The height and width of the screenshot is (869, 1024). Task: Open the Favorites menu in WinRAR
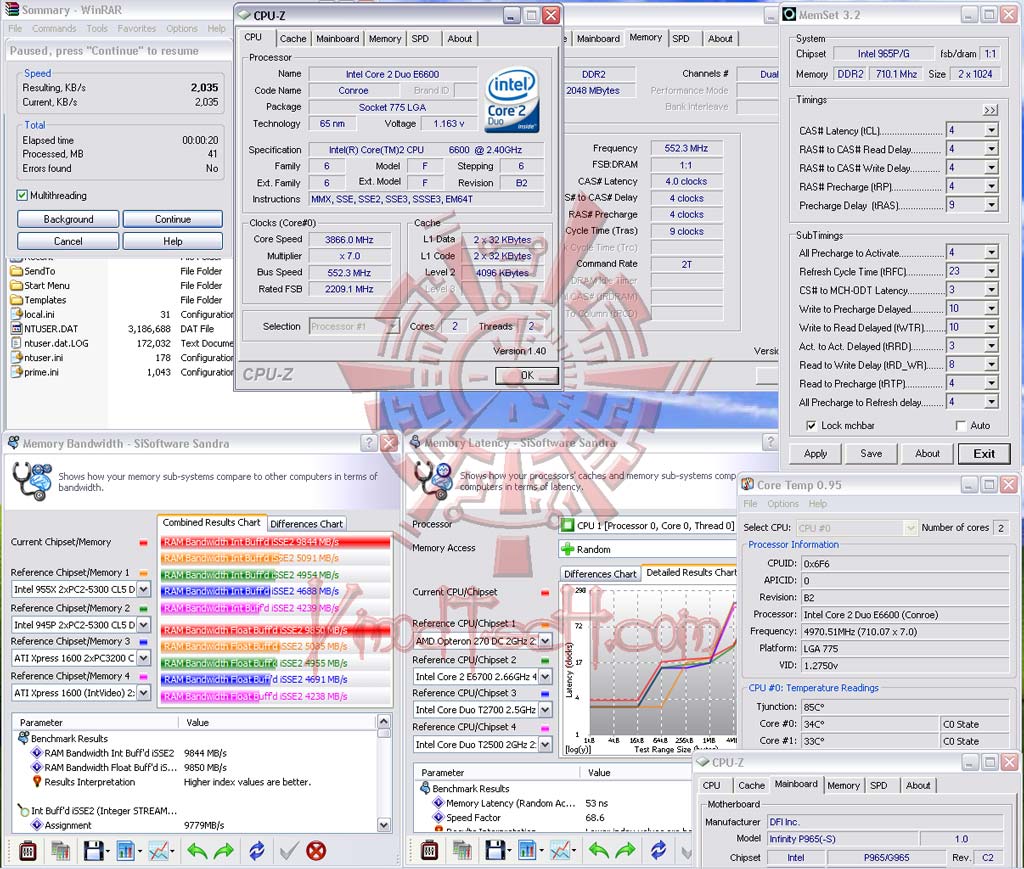click(136, 29)
